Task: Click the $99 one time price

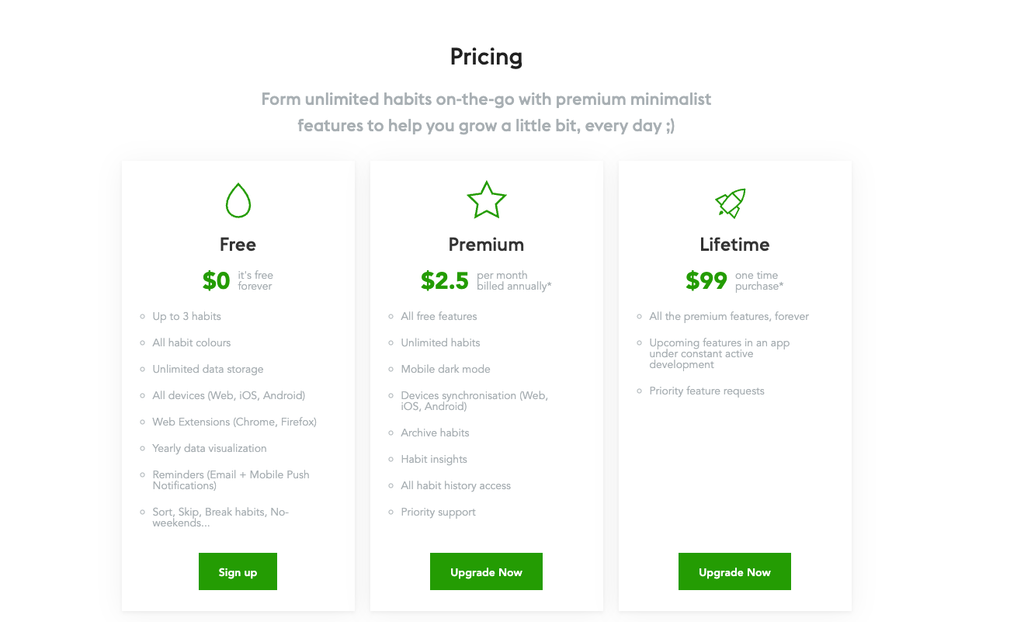Action: pyautogui.click(x=706, y=281)
